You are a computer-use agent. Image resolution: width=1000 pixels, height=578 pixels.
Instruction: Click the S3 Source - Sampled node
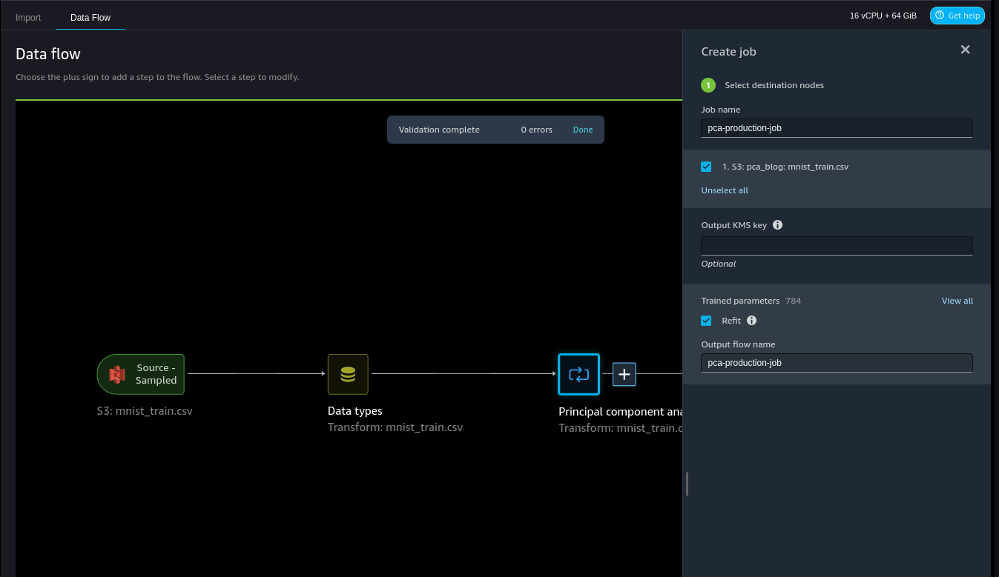tap(141, 374)
